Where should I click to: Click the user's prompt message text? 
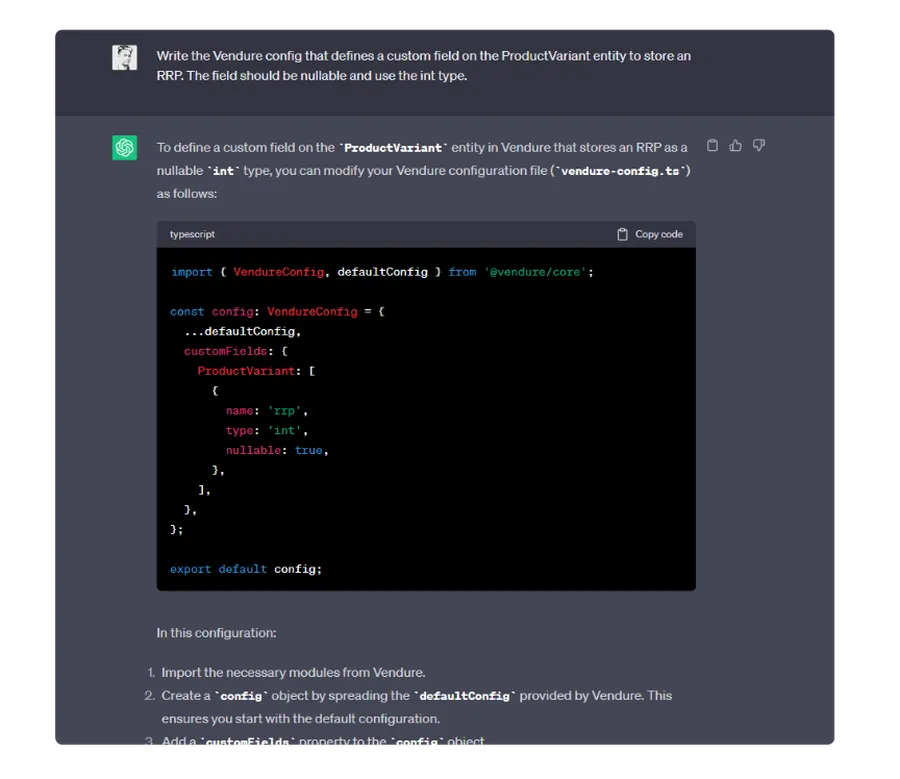tap(423, 65)
